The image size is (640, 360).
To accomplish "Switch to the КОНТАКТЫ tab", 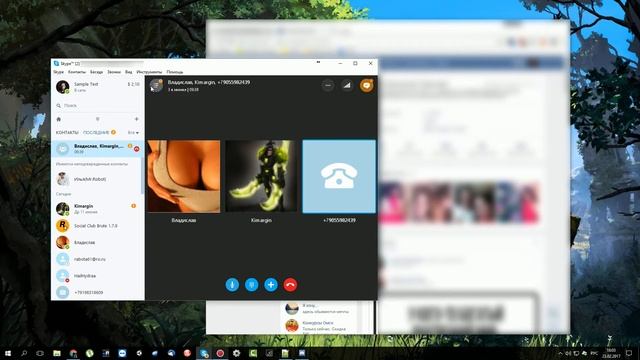I will [x=67, y=133].
